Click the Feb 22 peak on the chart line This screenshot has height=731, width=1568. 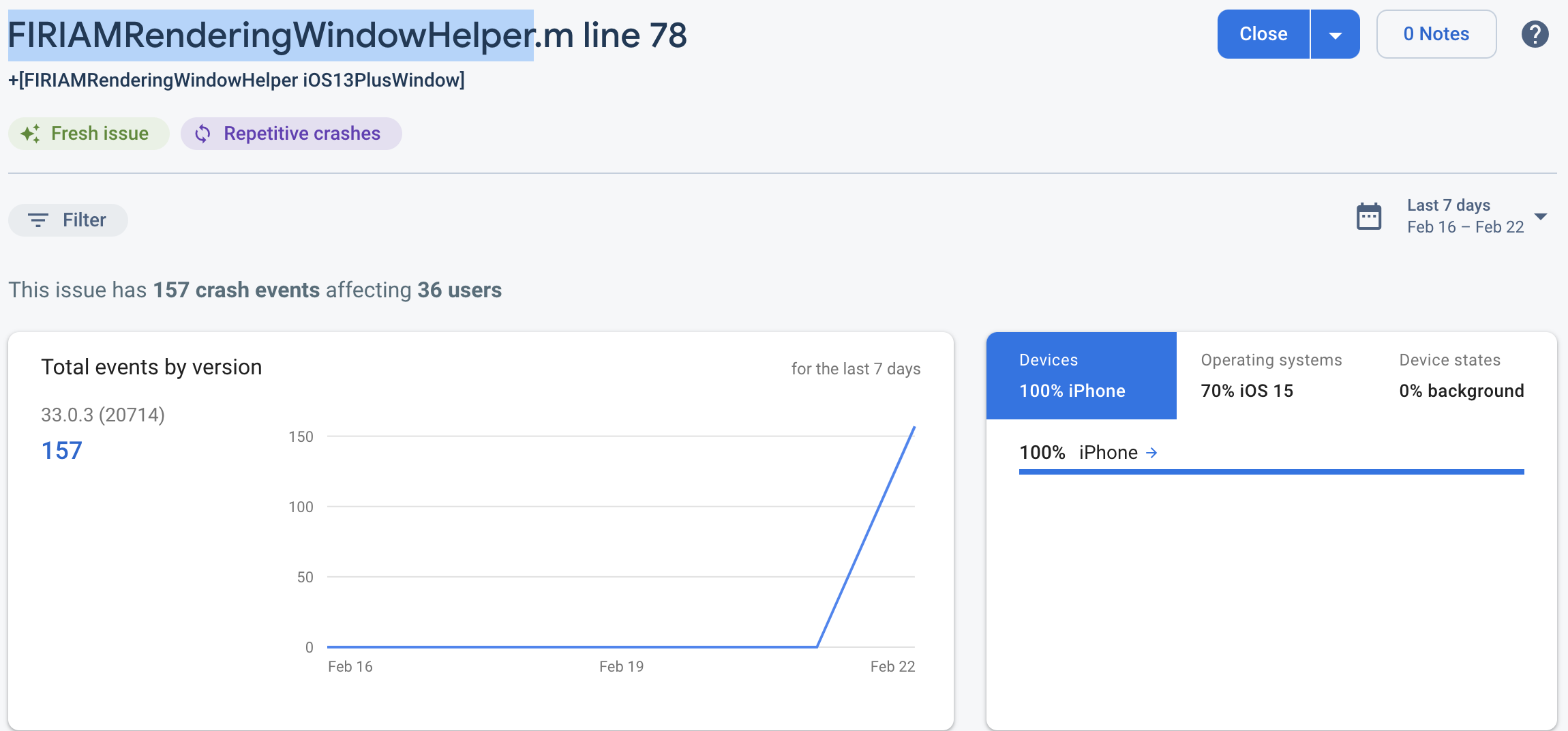(914, 428)
